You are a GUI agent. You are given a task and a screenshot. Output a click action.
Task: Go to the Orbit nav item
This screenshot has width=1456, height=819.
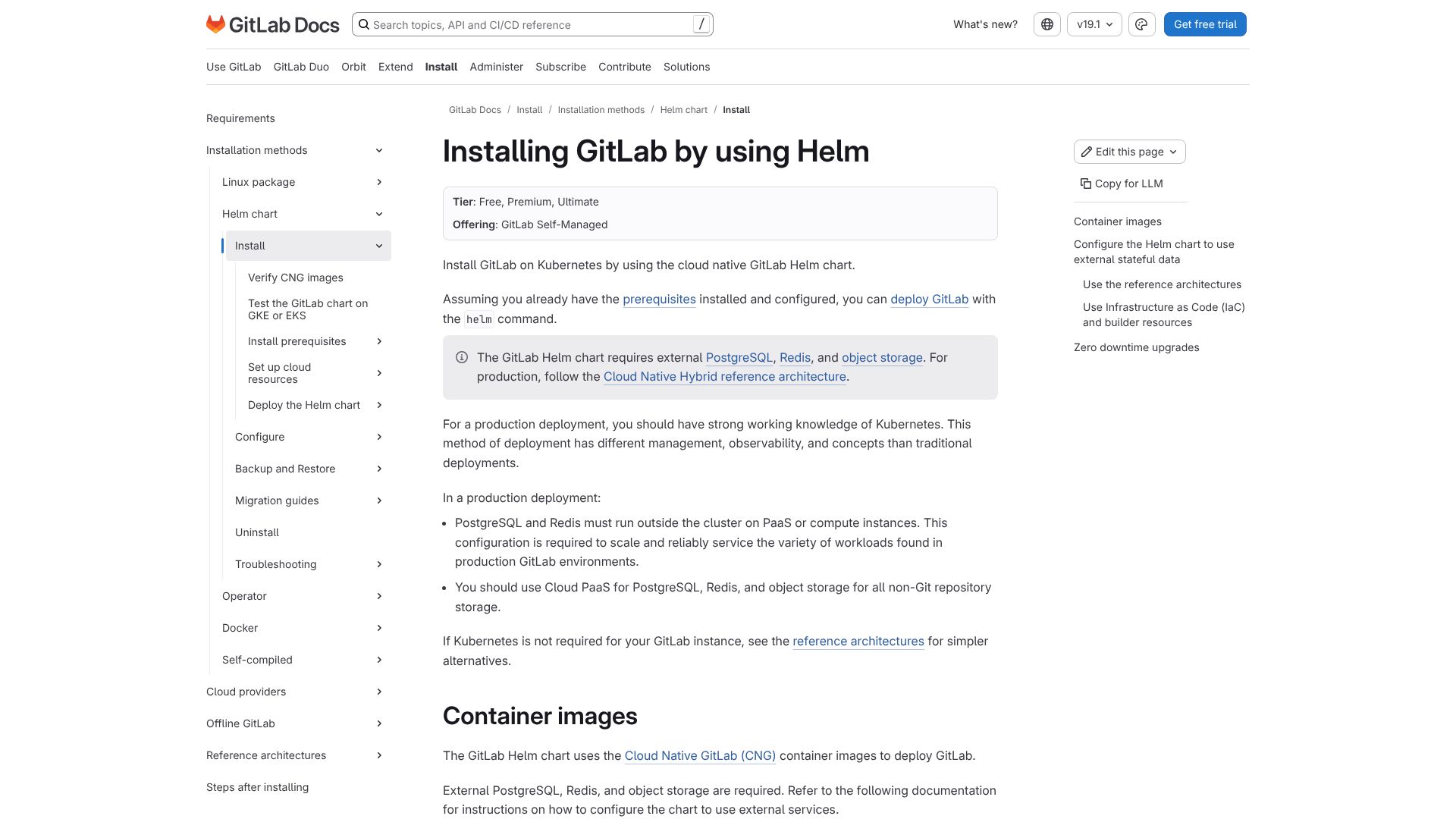click(x=353, y=67)
